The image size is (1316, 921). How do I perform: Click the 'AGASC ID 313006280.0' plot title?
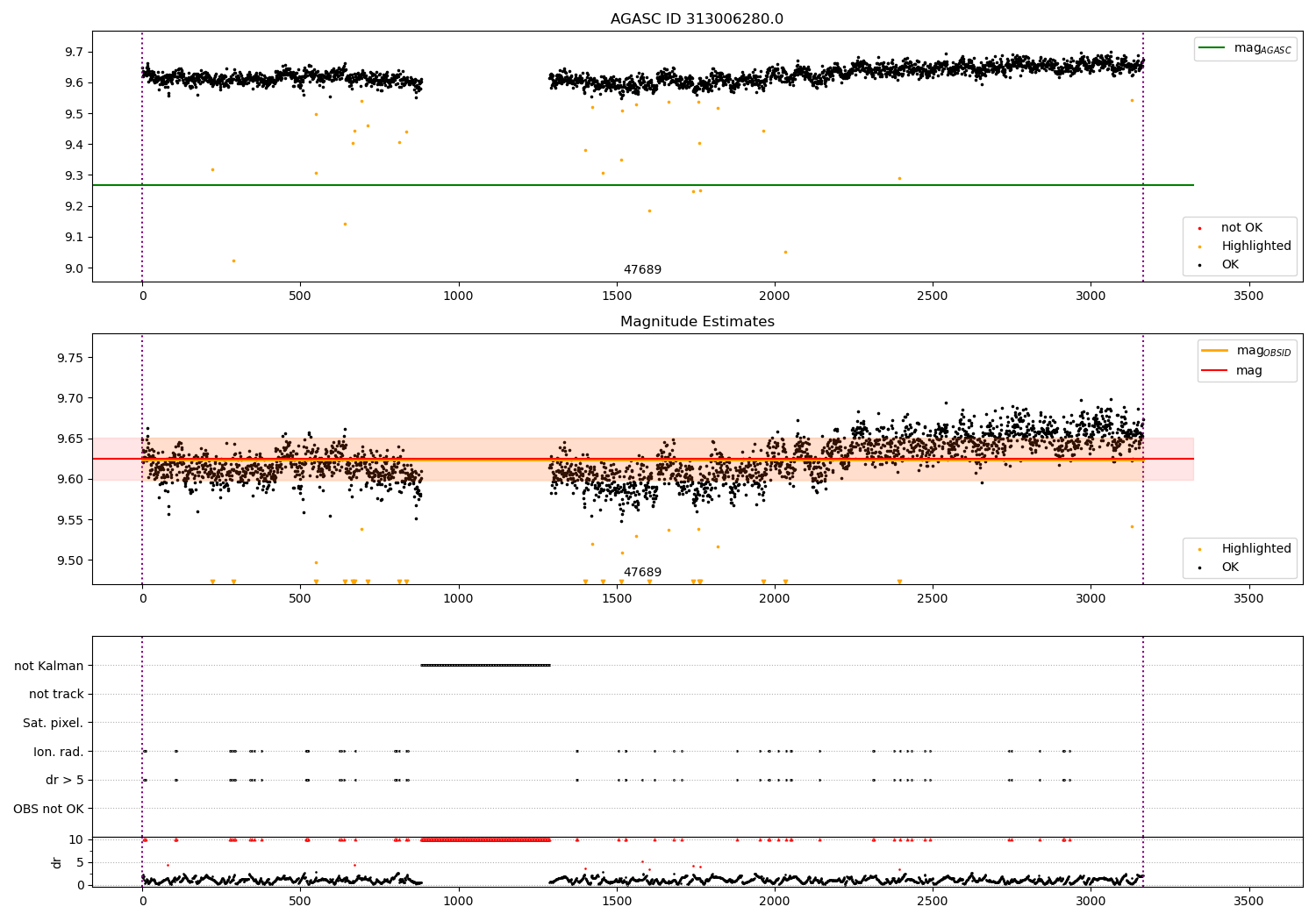(697, 18)
